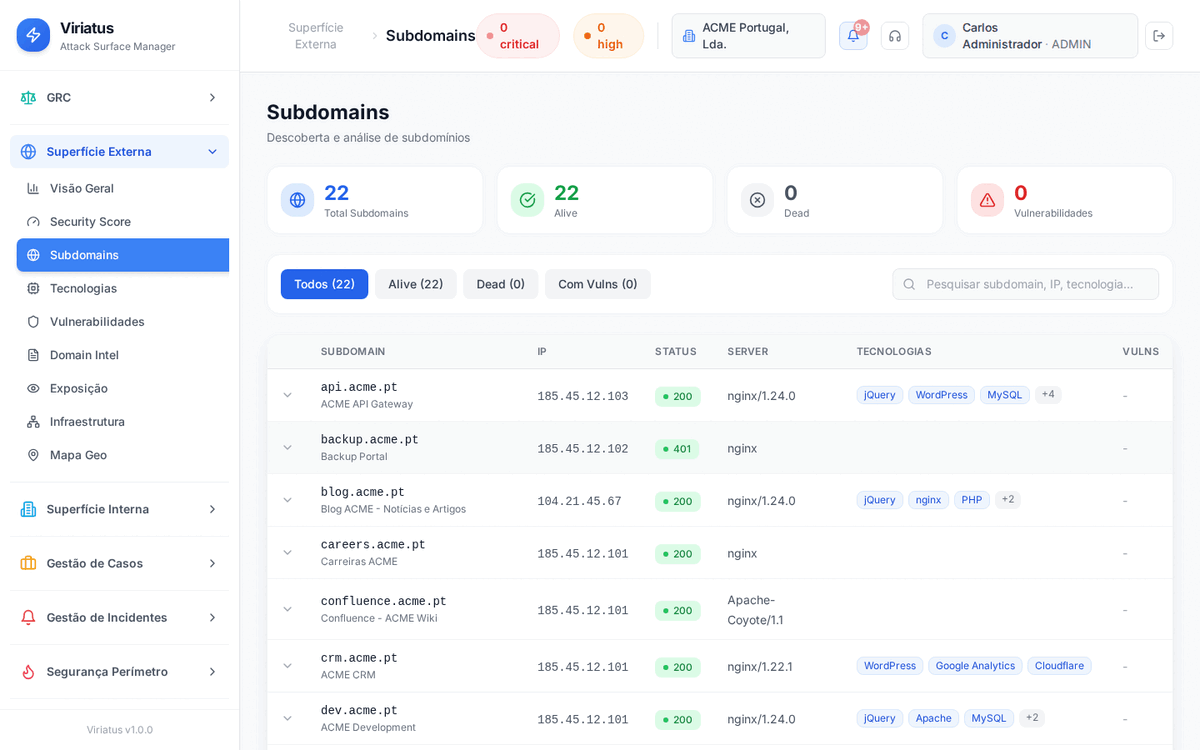Click the Superfície Externa breadcrumb link

tap(315, 36)
